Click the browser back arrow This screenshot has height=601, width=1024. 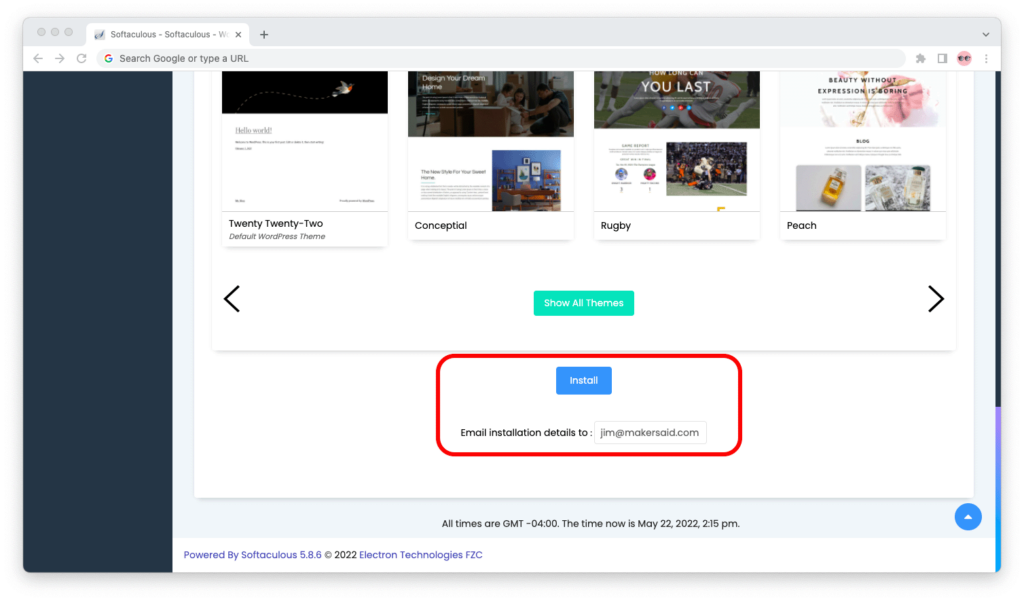click(x=38, y=58)
